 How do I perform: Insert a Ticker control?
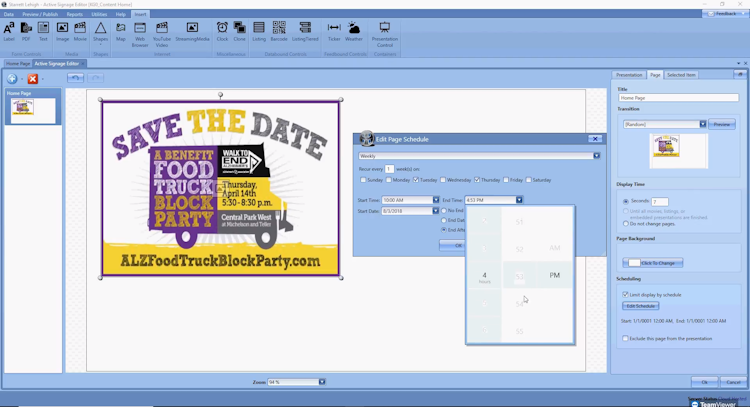point(334,32)
